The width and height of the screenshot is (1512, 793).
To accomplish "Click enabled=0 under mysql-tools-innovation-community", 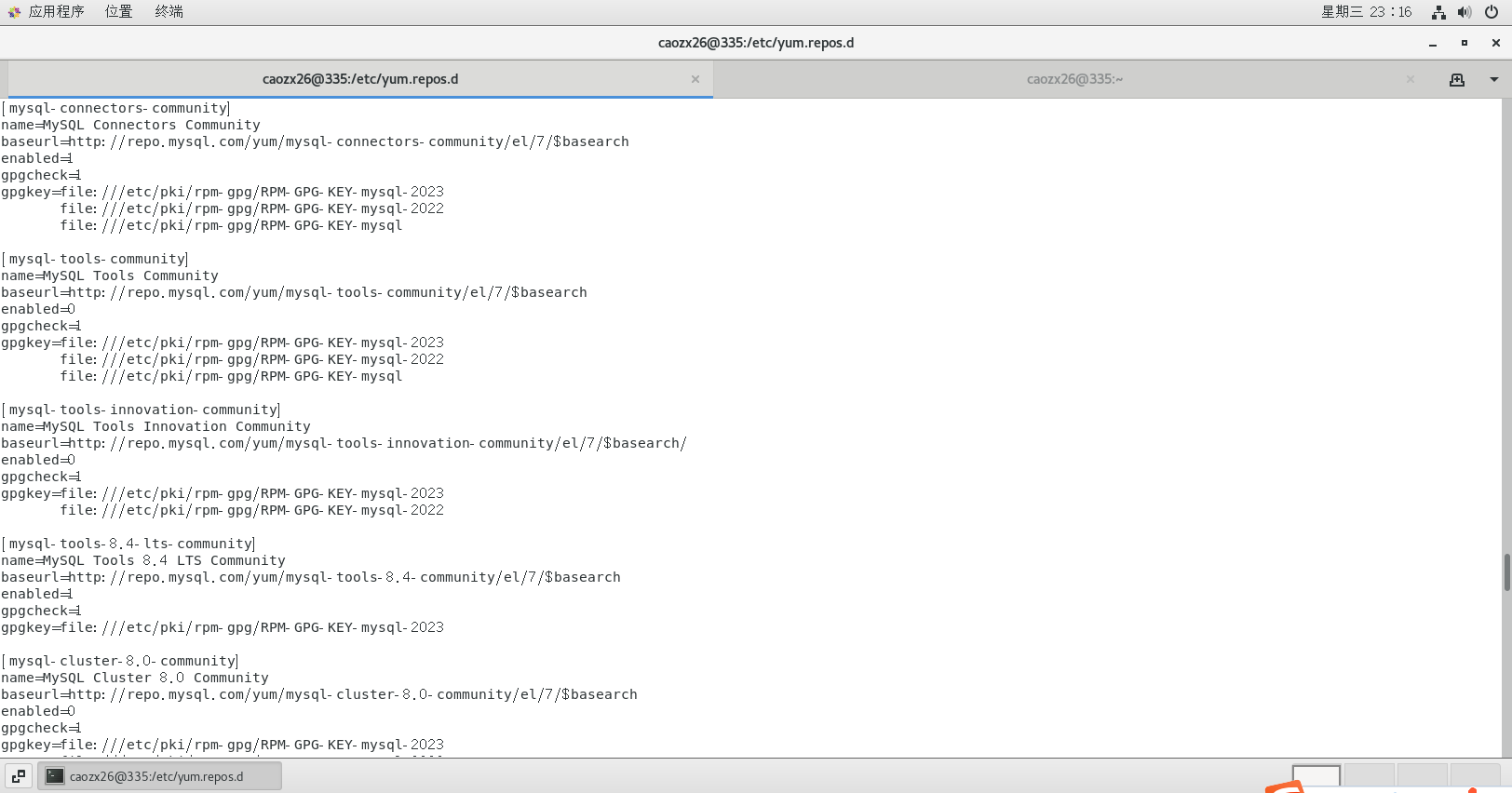I will coord(38,460).
